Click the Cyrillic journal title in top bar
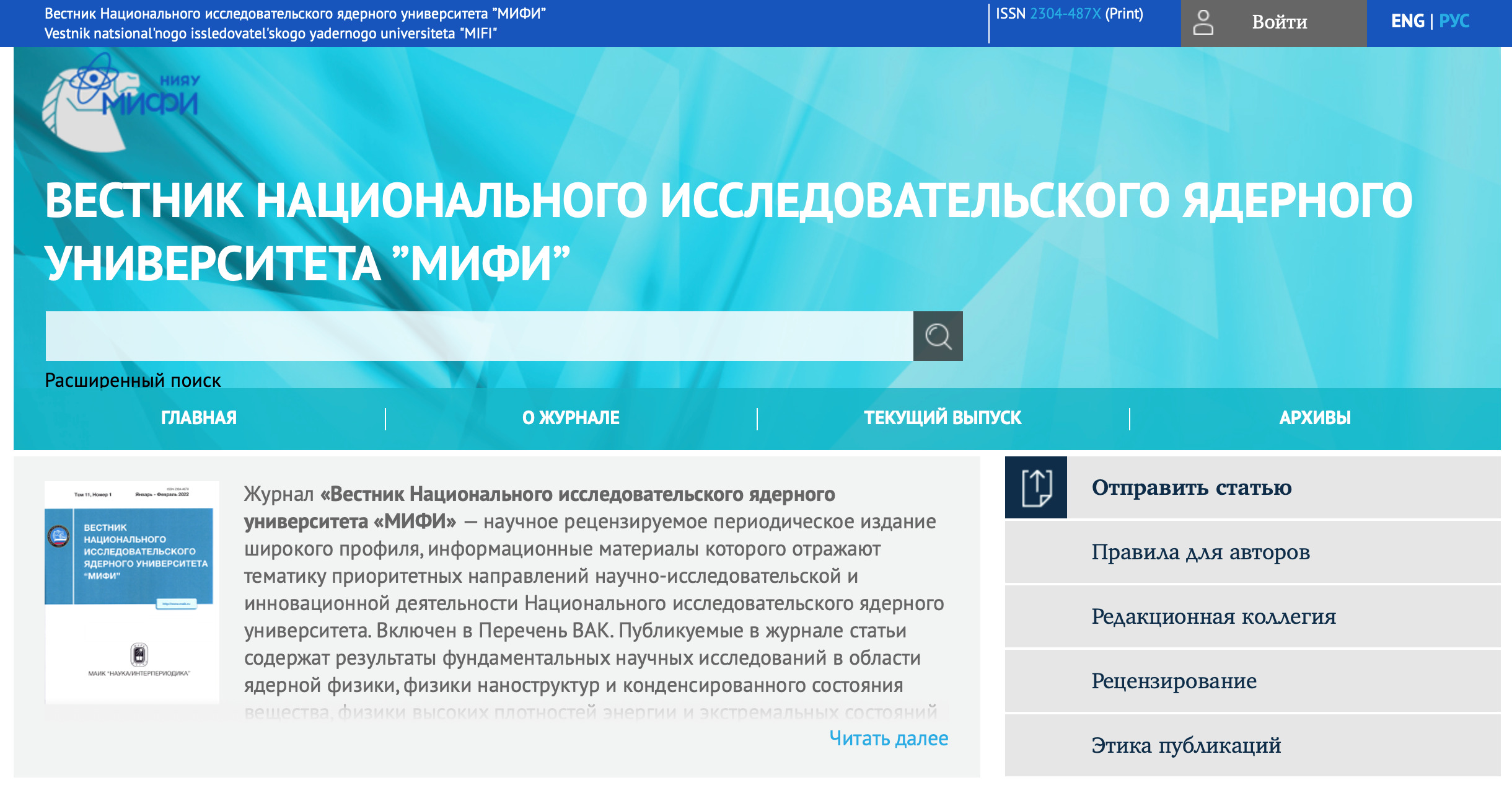This screenshot has width=1512, height=785. coord(295,14)
